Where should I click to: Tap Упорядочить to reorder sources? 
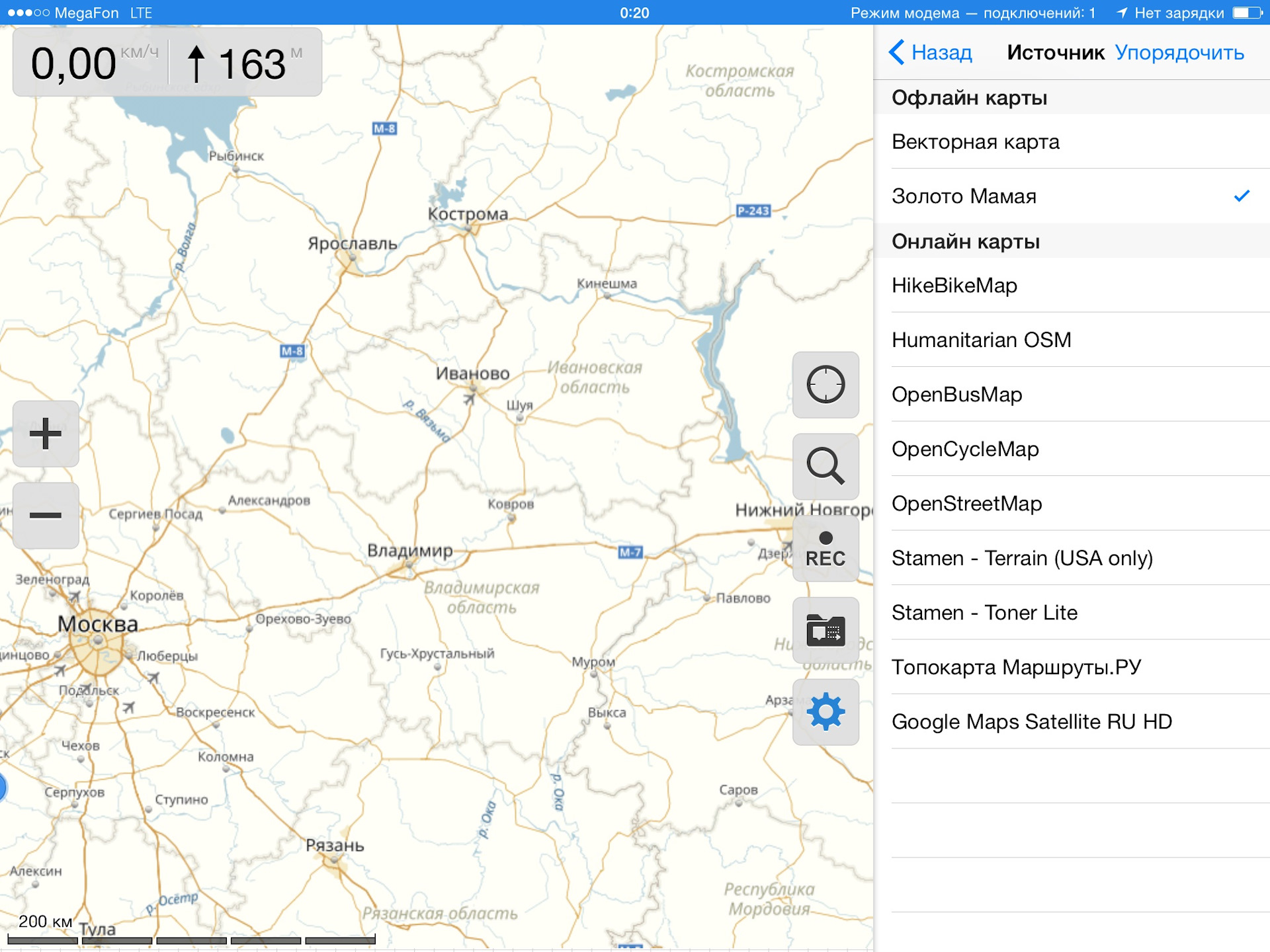(x=1179, y=52)
